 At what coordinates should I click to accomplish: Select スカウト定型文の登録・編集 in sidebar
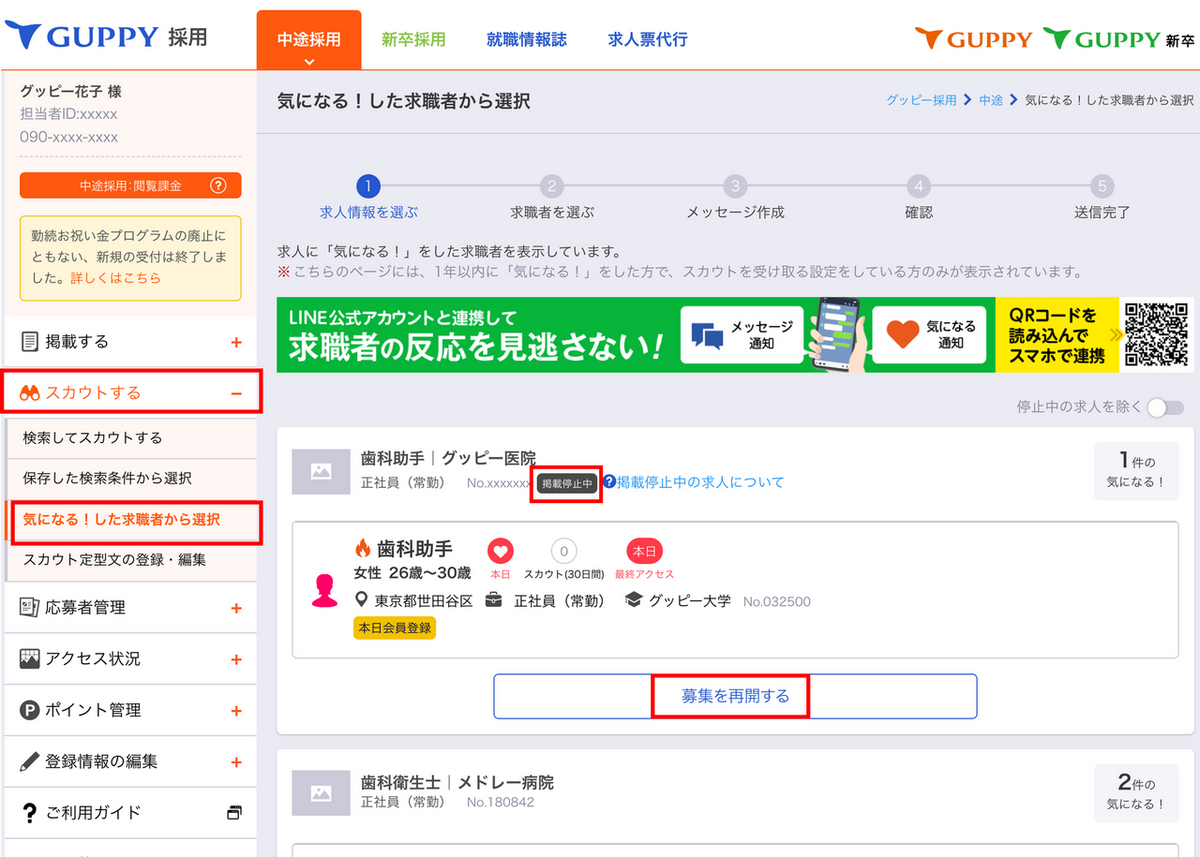click(131, 560)
